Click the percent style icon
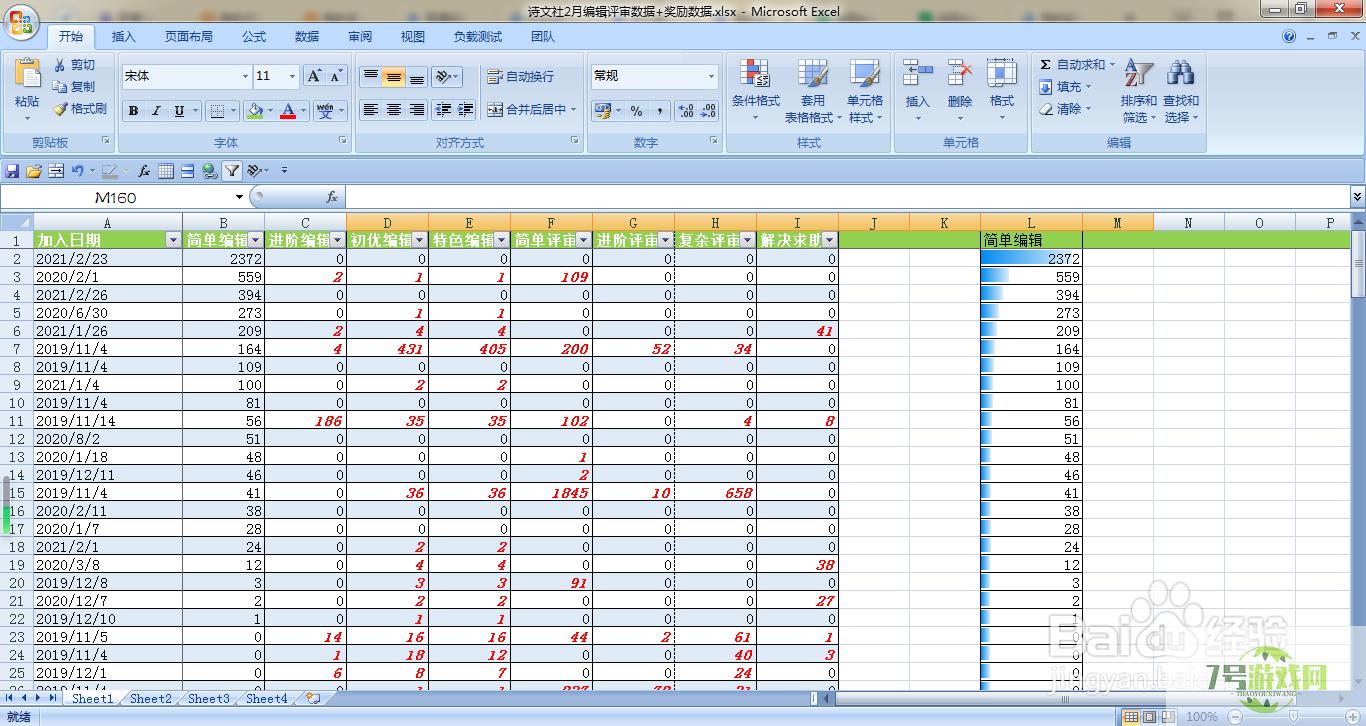Viewport: 1366px width, 726px height. (636, 111)
